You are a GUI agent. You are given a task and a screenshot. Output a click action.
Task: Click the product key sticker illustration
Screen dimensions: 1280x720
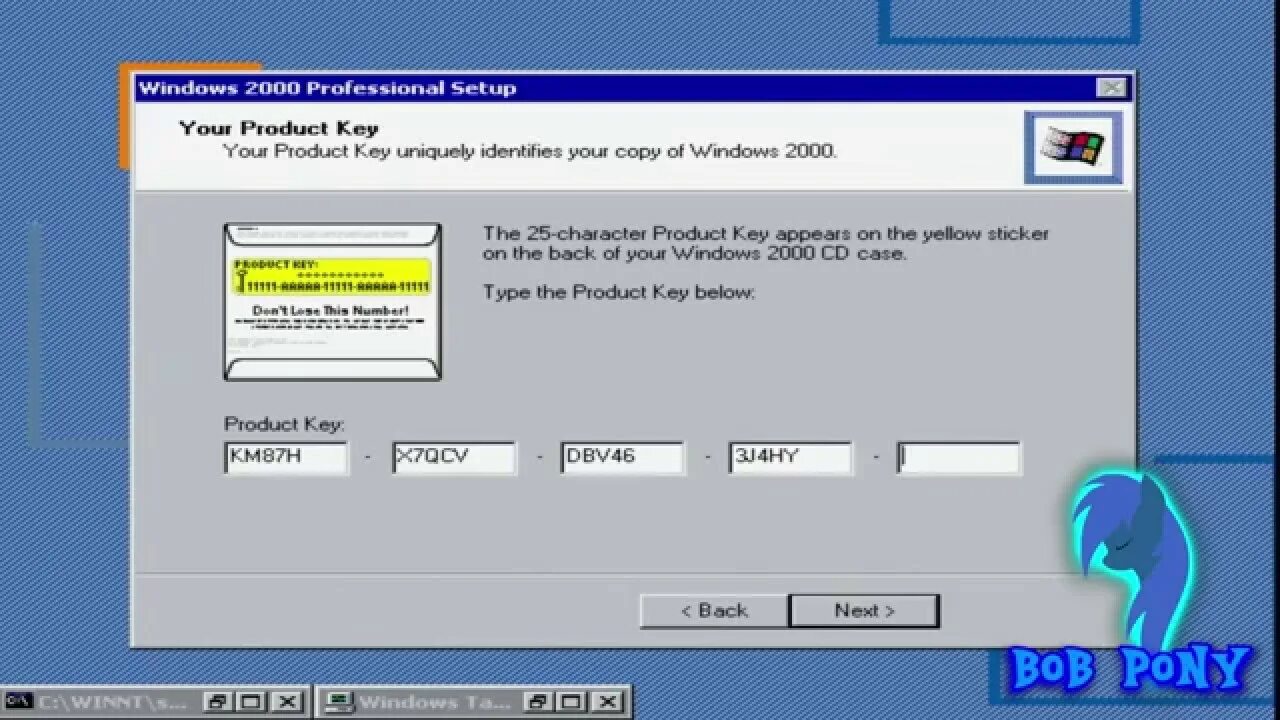point(332,301)
